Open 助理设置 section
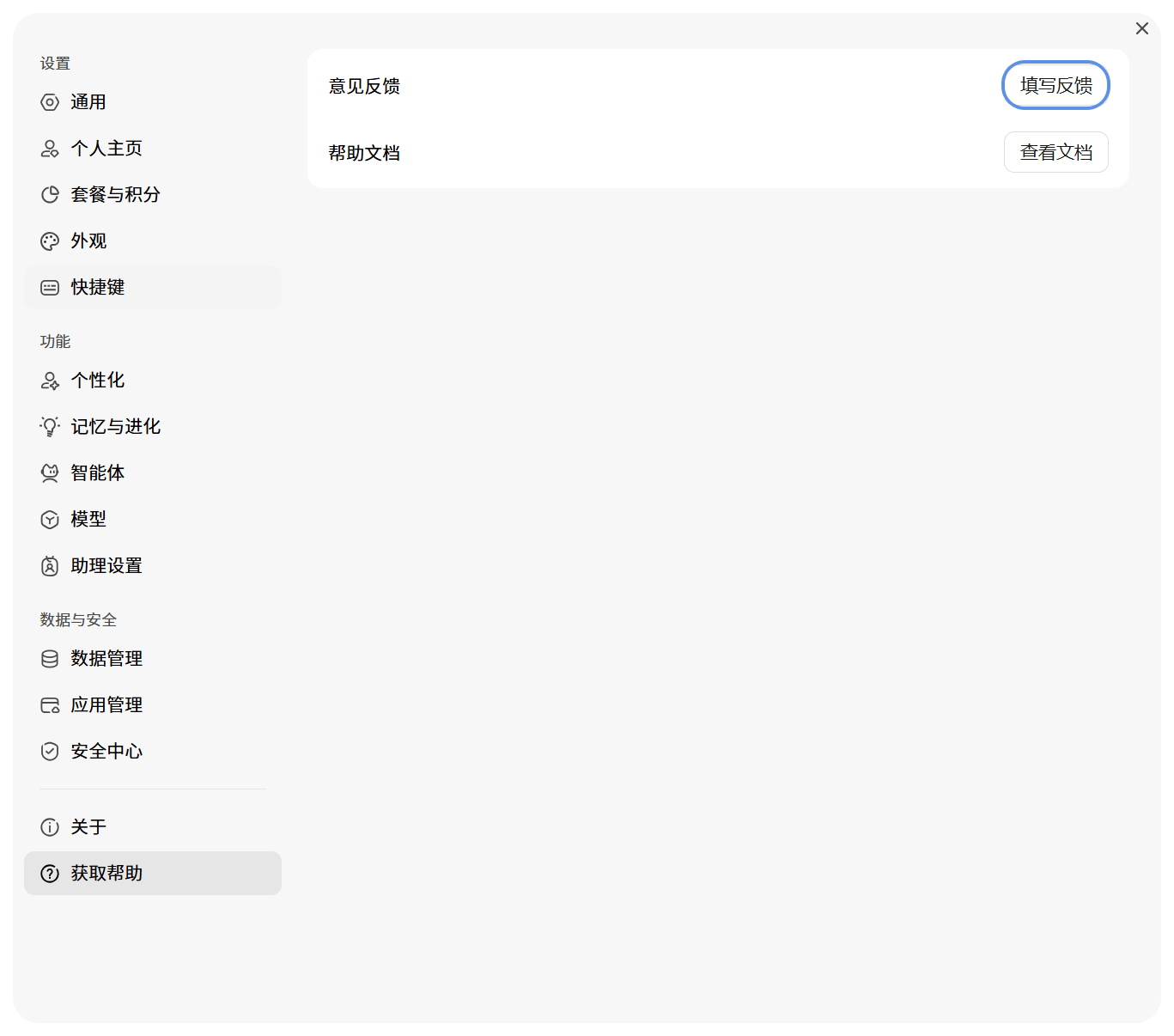The image size is (1174, 1036). tap(153, 566)
